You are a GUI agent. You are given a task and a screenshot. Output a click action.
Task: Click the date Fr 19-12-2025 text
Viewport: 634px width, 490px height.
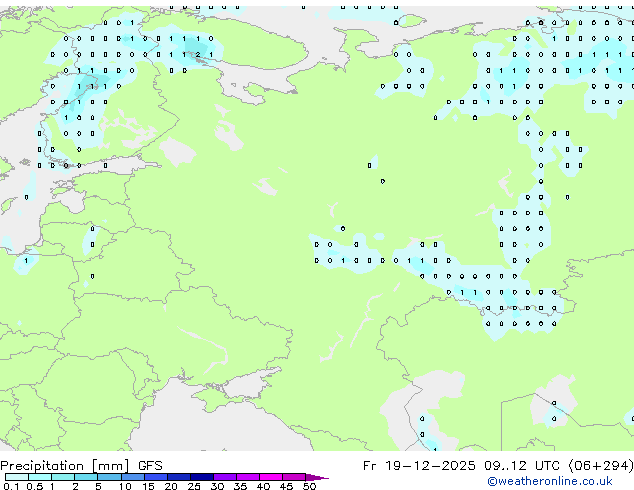419,466
